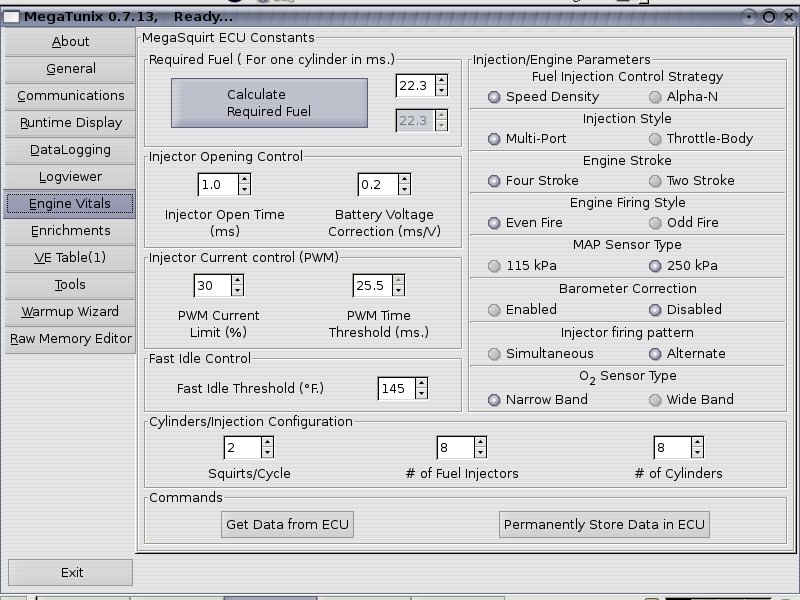
Task: Increase the Required Fuel 22.3 value
Action: (441, 80)
